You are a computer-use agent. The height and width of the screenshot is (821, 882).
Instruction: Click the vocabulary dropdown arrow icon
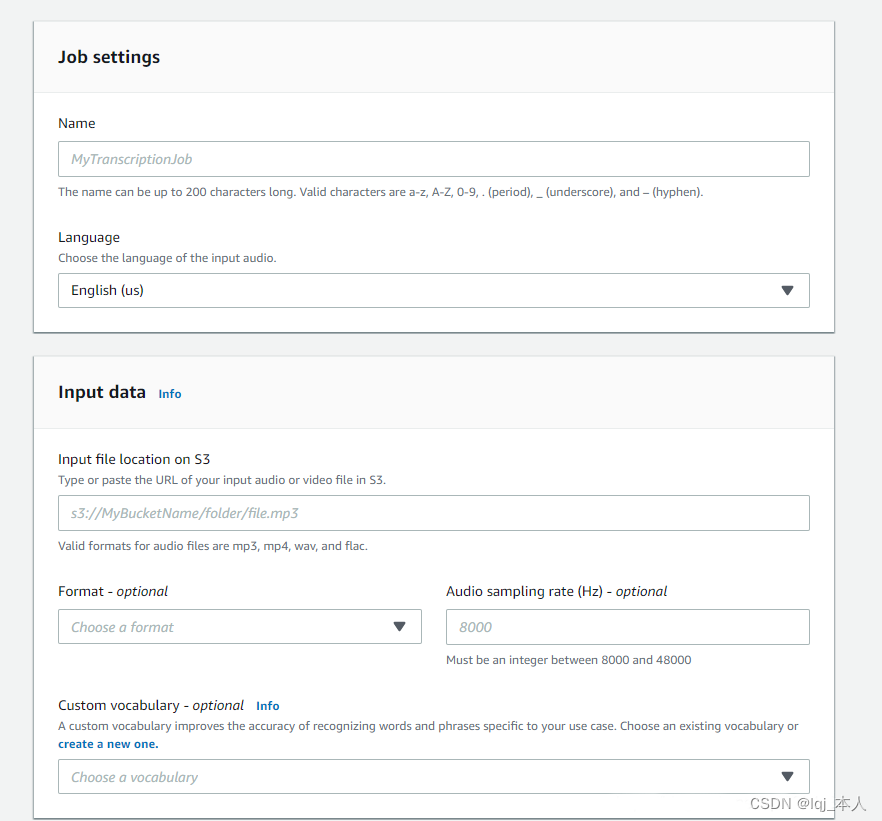(x=787, y=777)
